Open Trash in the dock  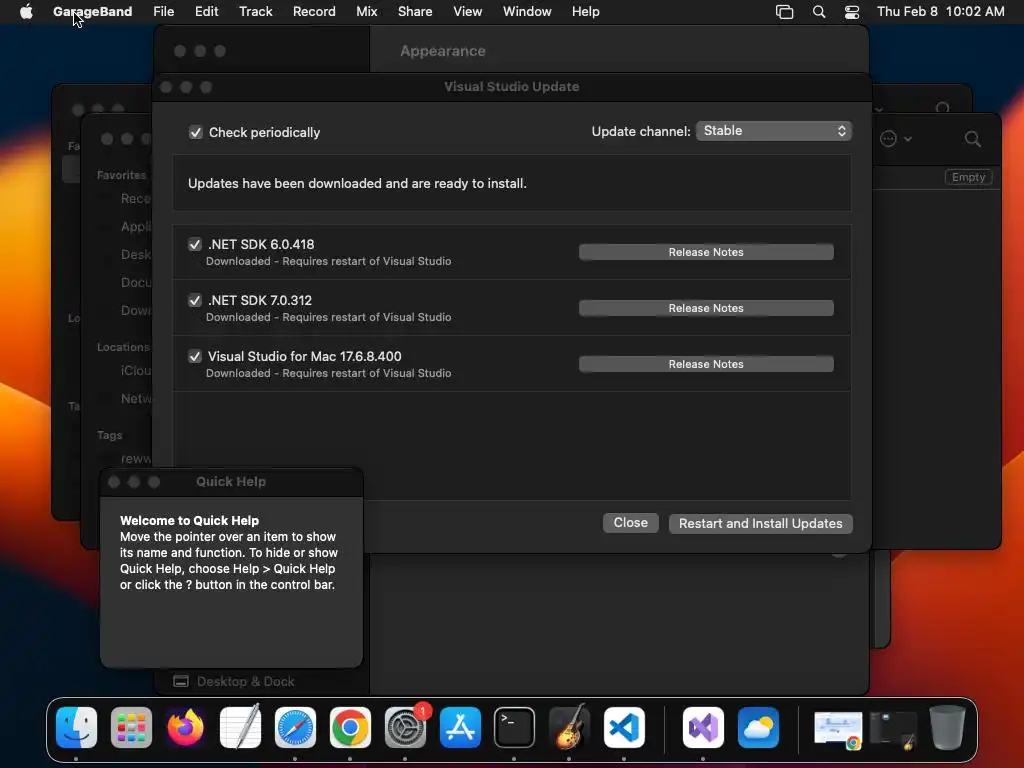point(948,727)
